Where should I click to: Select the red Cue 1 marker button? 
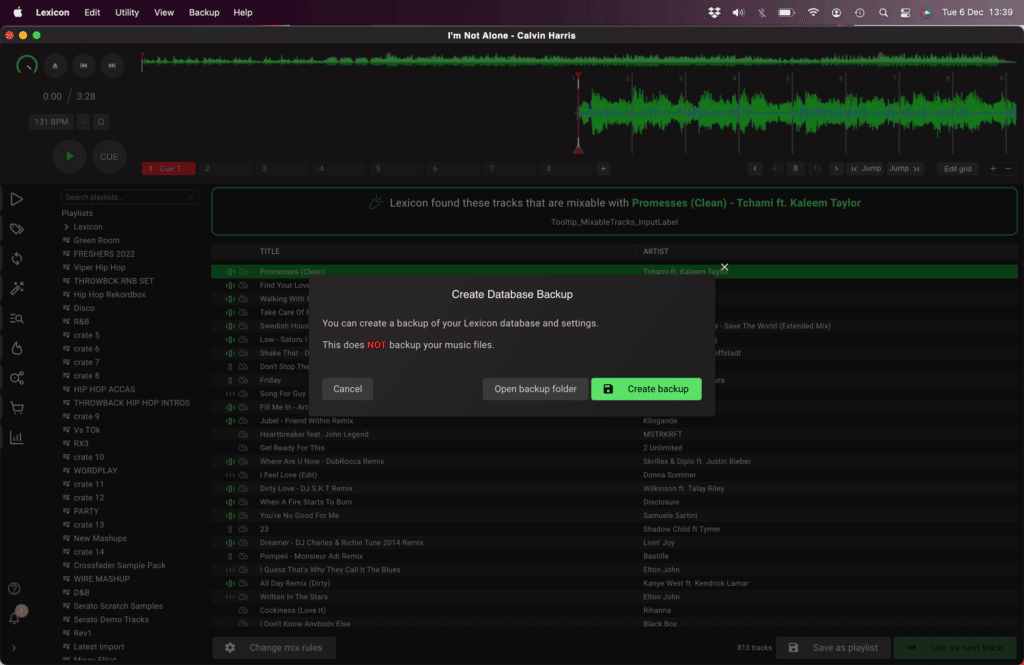[168, 169]
